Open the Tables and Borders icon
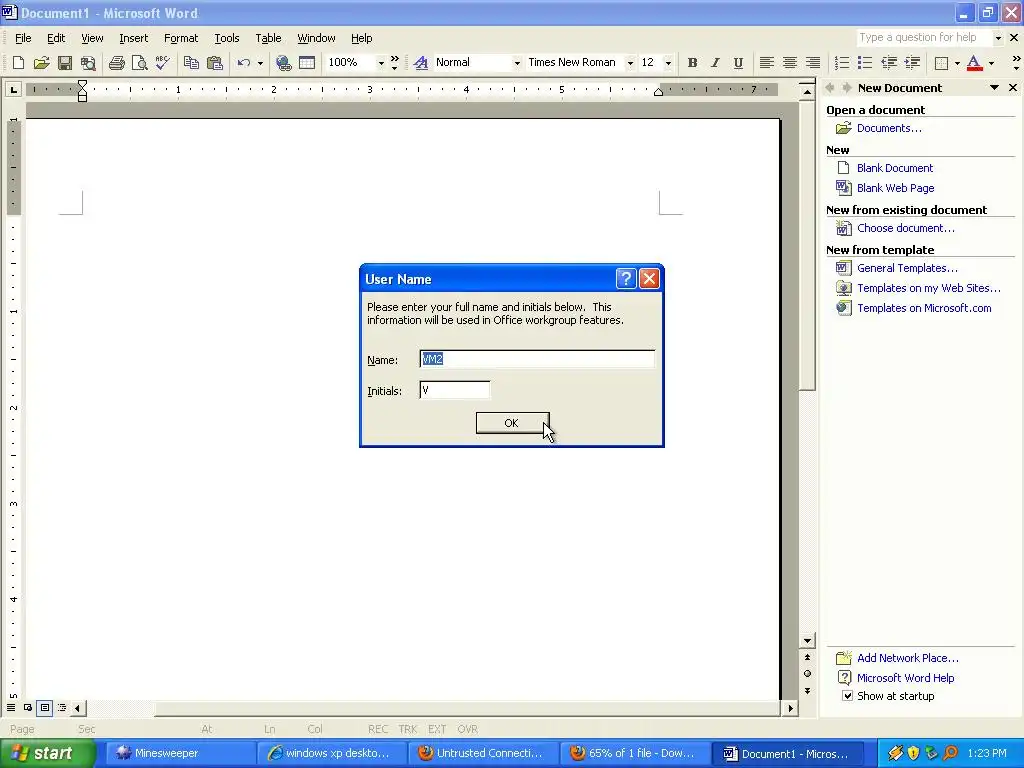The height and width of the screenshot is (768, 1024). 307,63
